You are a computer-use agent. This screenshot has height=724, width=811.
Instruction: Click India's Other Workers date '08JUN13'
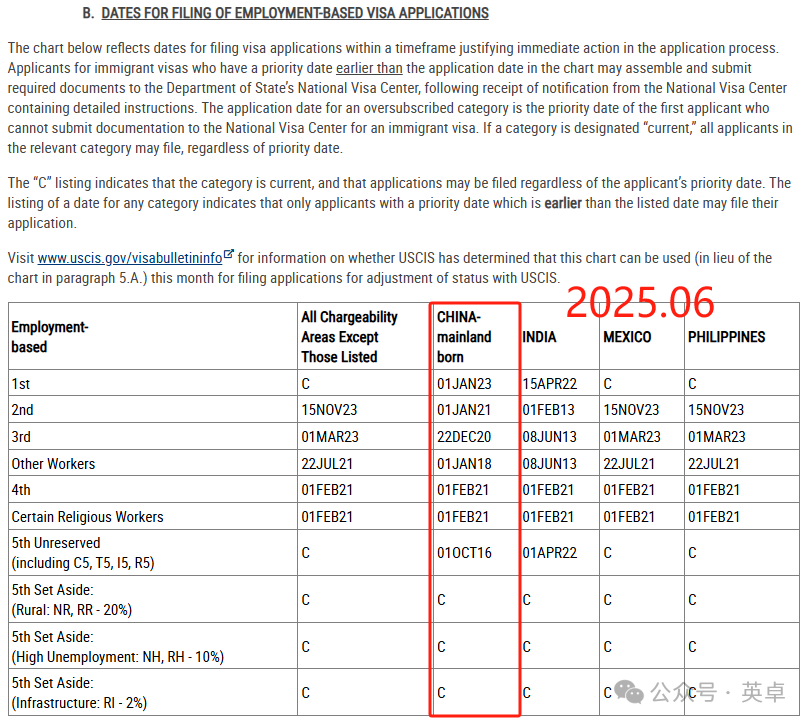point(550,464)
